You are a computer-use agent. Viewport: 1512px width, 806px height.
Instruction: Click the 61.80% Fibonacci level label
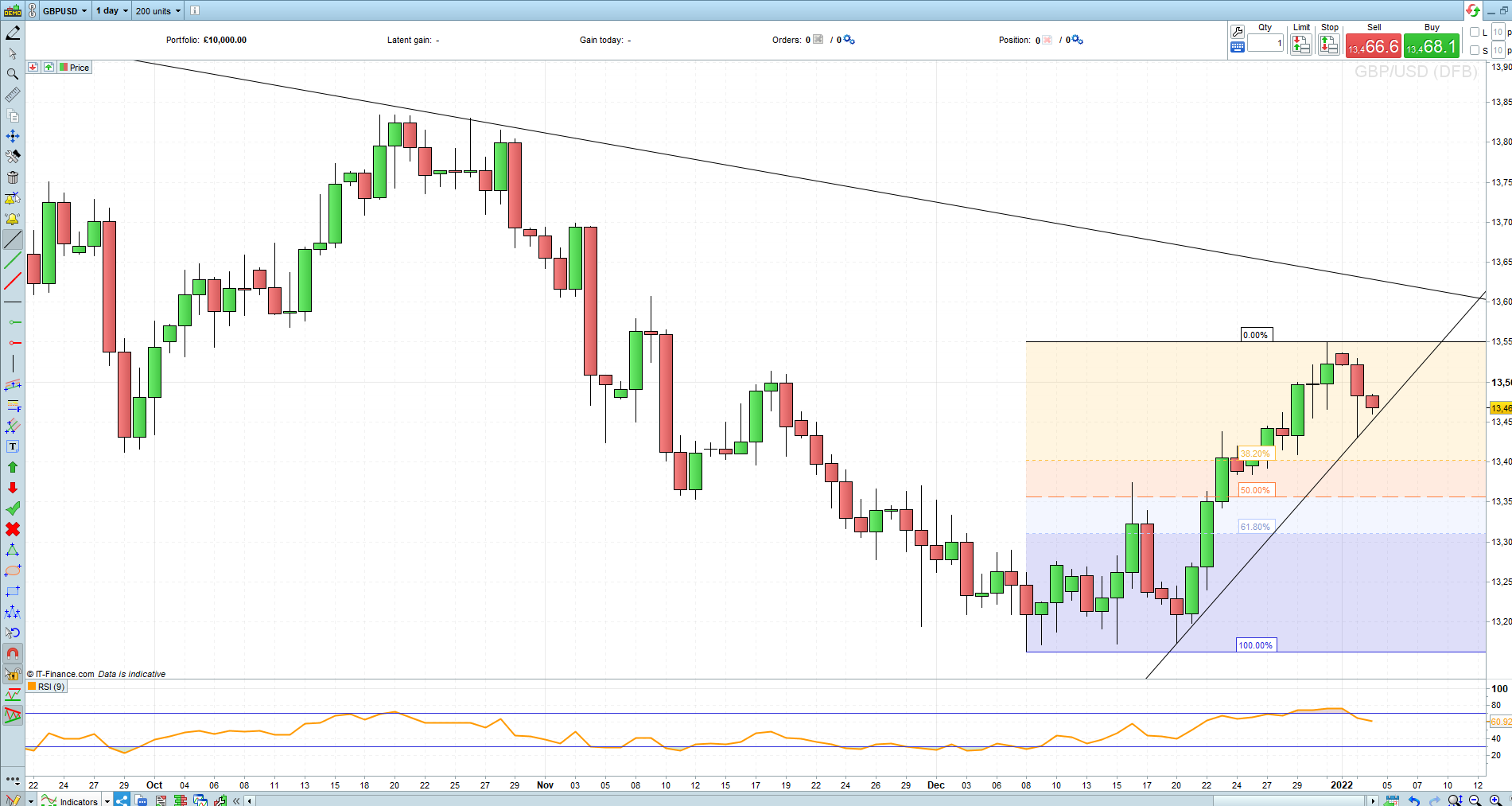pyautogui.click(x=1255, y=527)
